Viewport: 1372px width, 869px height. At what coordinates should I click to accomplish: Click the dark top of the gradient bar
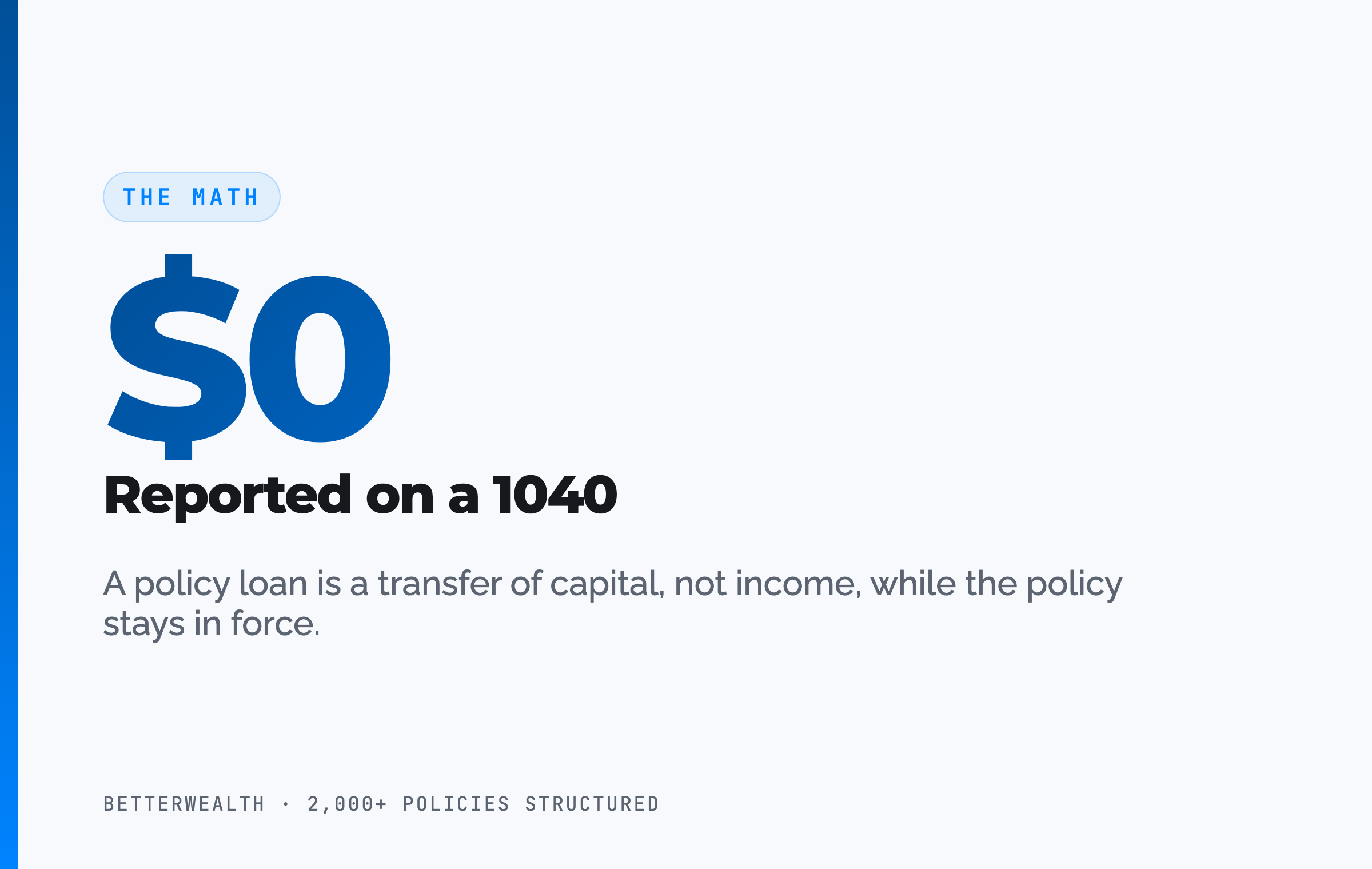click(9, 34)
